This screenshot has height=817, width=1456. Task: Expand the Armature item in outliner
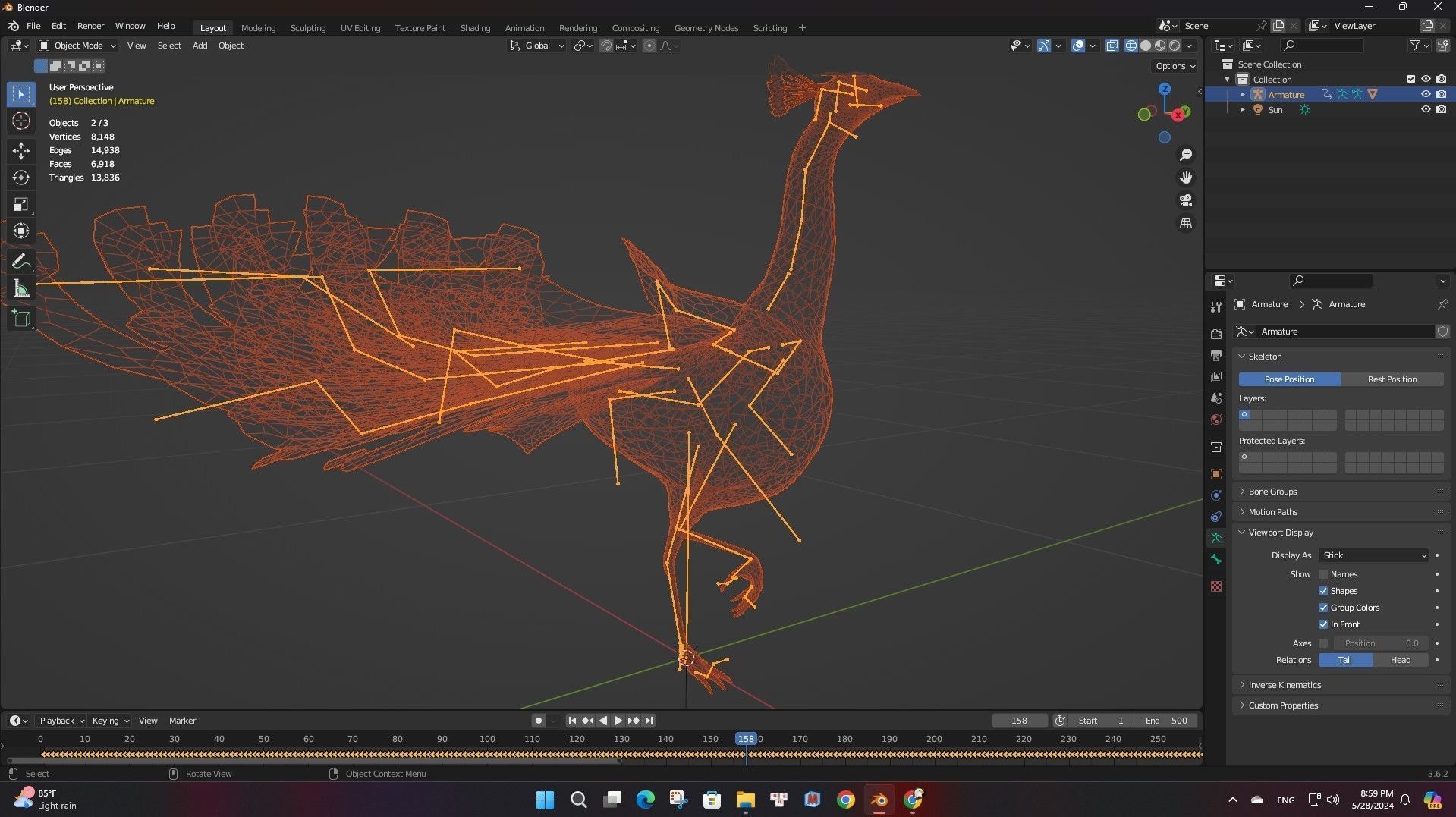click(x=1242, y=94)
